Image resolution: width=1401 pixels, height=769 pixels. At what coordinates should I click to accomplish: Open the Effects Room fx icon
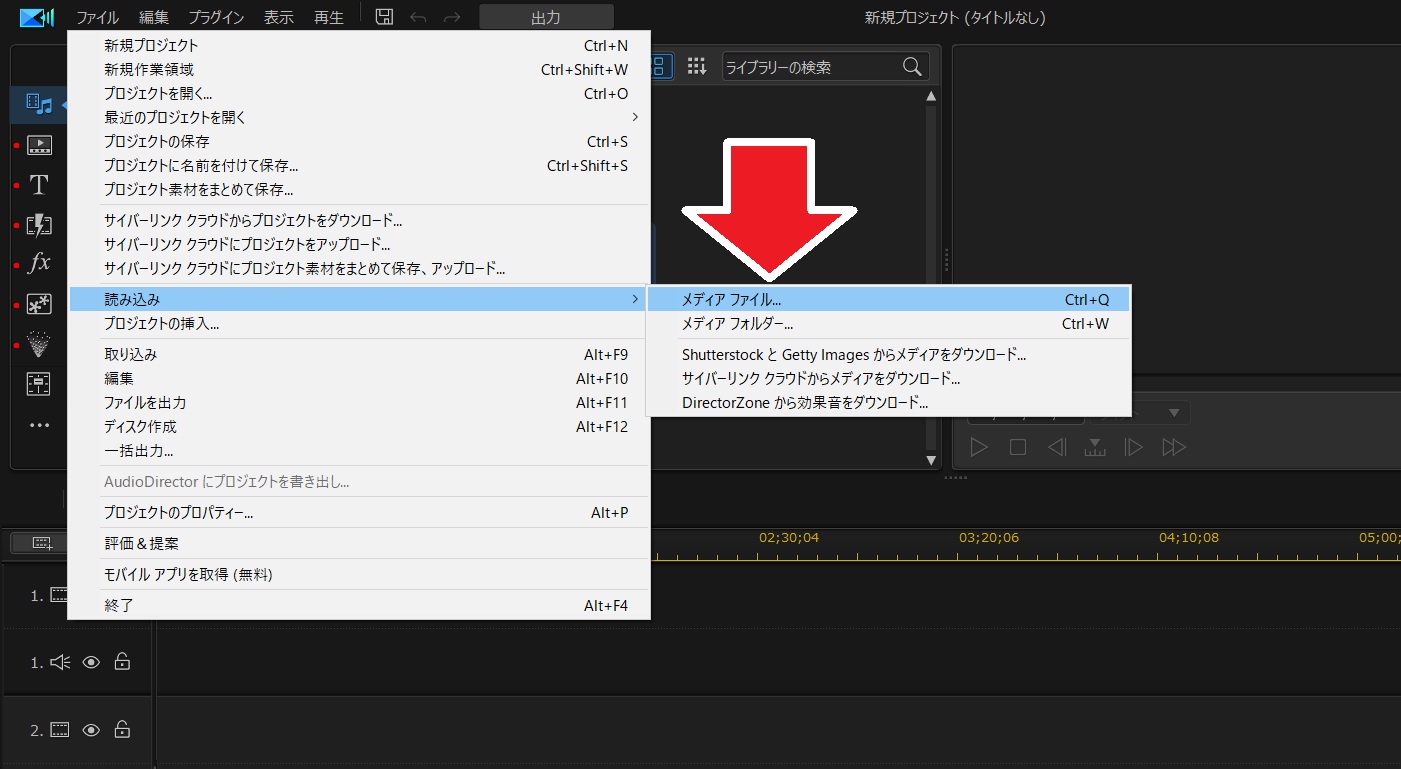[39, 264]
